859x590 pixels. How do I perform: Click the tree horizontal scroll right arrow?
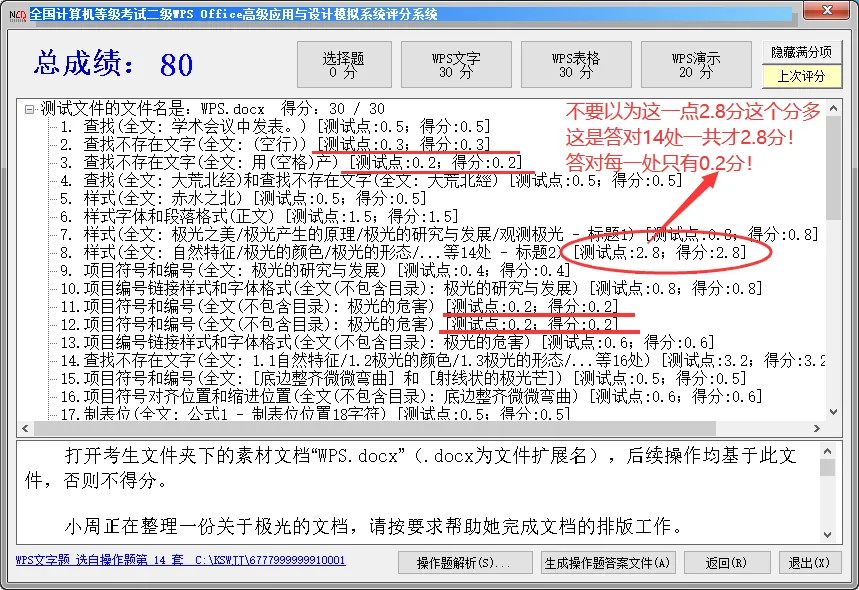(x=817, y=428)
